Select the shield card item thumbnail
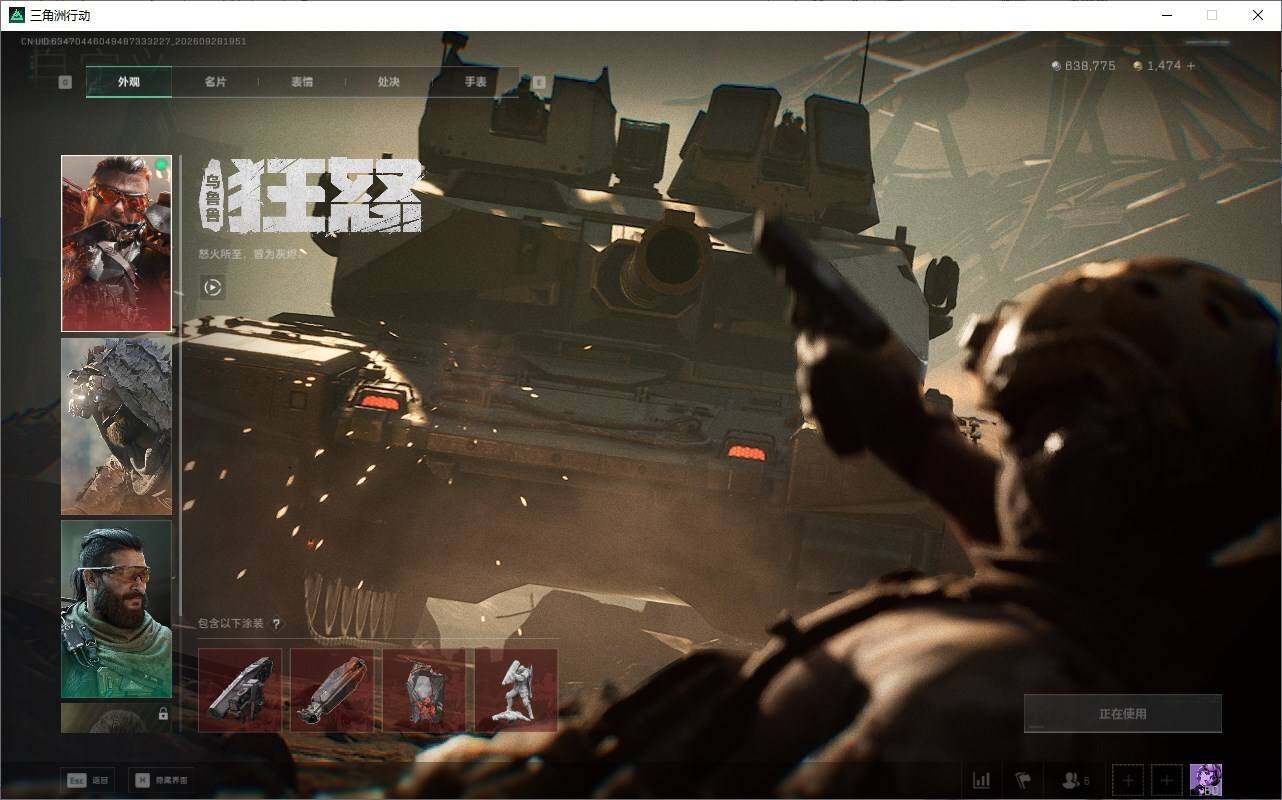This screenshot has width=1282, height=800. 424,690
